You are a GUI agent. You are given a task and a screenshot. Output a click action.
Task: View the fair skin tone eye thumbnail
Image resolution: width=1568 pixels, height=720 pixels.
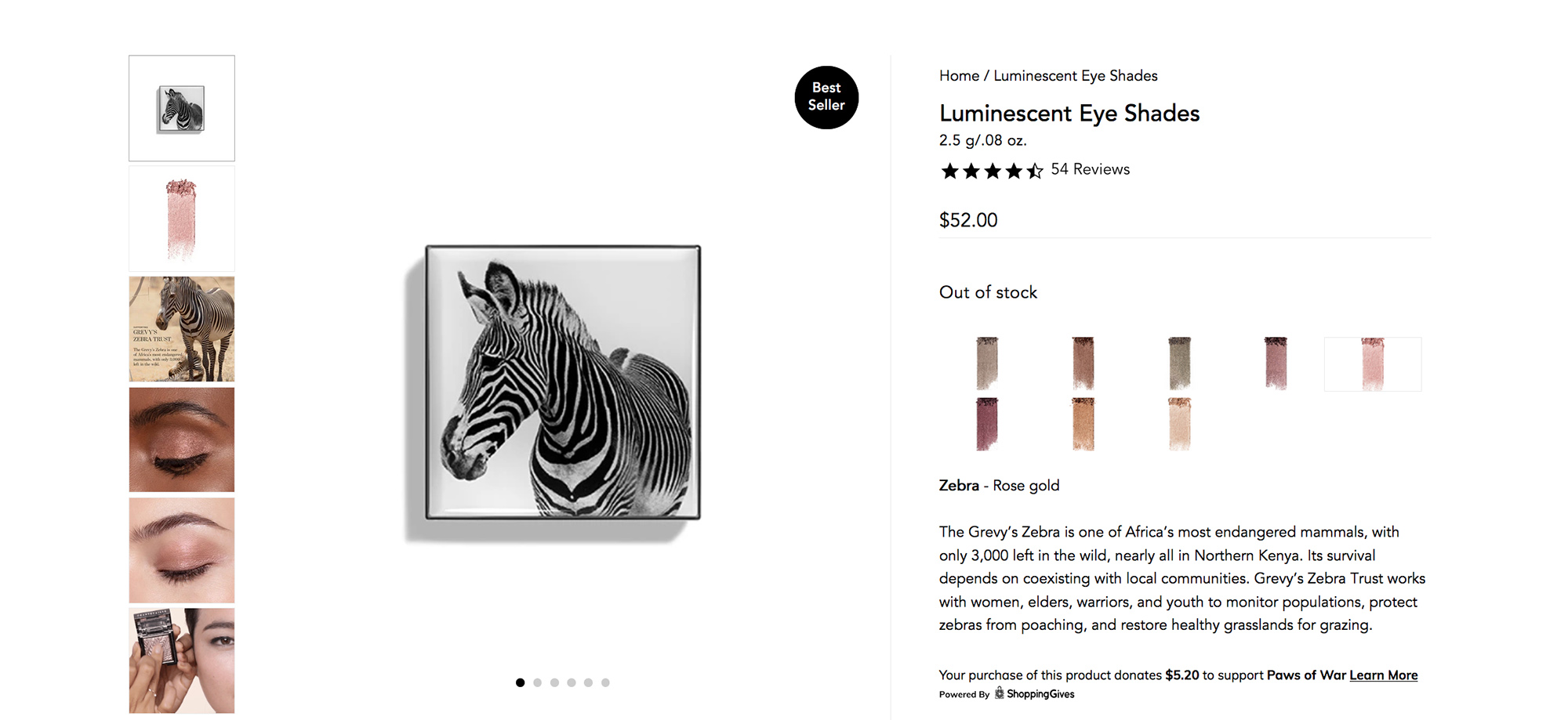click(x=182, y=550)
